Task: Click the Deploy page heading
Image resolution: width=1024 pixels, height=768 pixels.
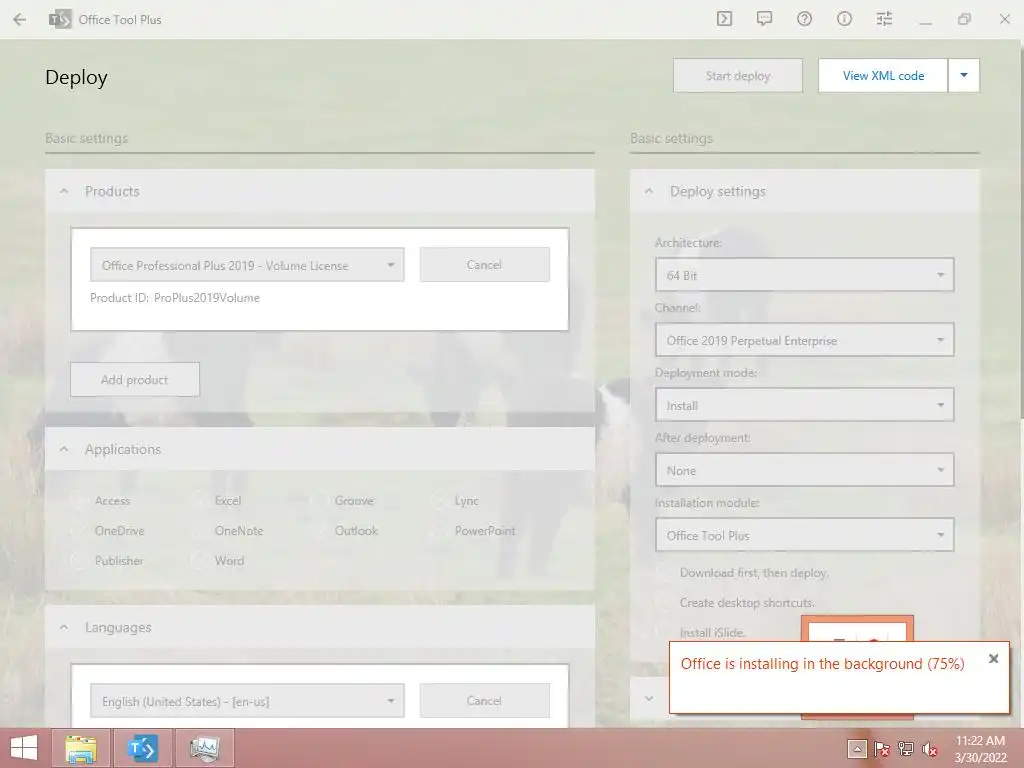Action: [x=76, y=77]
